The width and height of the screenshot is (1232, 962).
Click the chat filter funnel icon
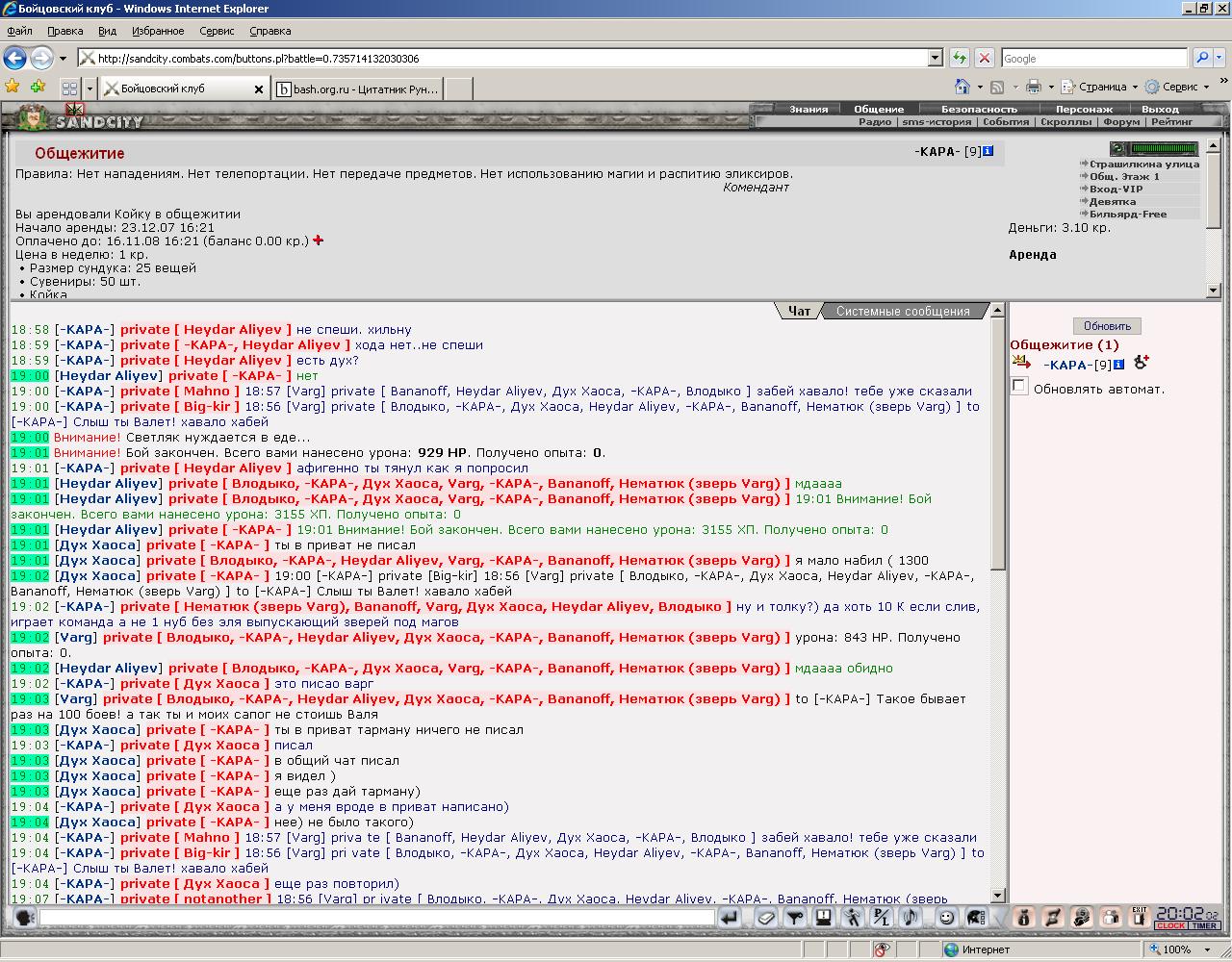(x=794, y=918)
